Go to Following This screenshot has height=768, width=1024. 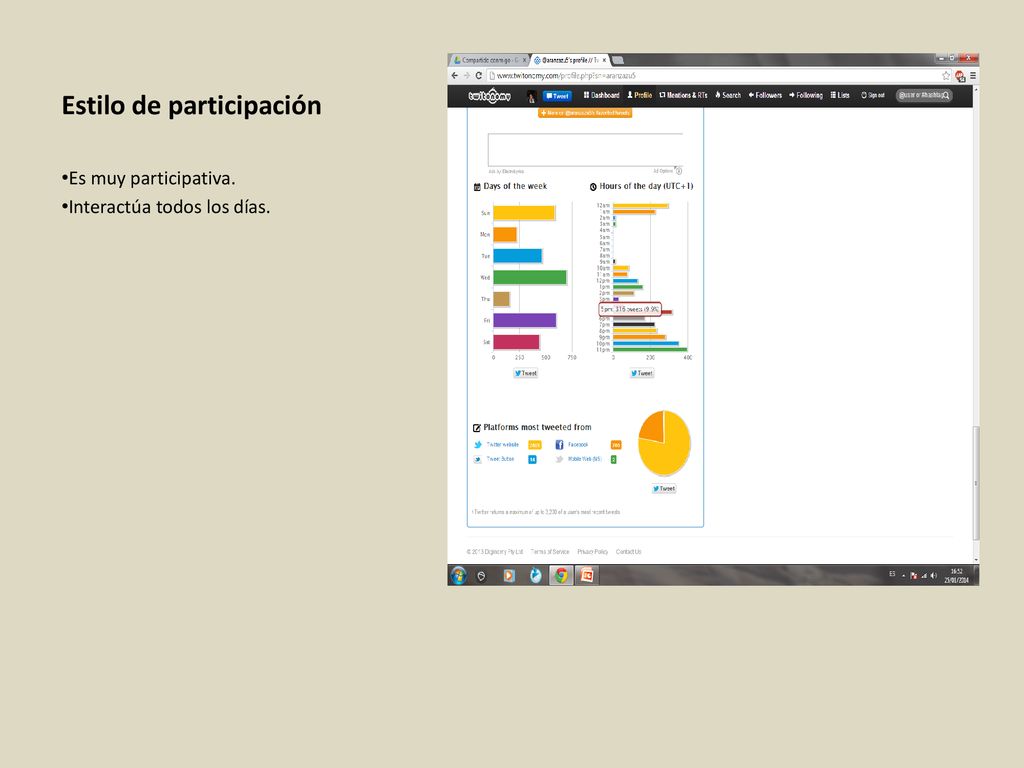pyautogui.click(x=806, y=95)
